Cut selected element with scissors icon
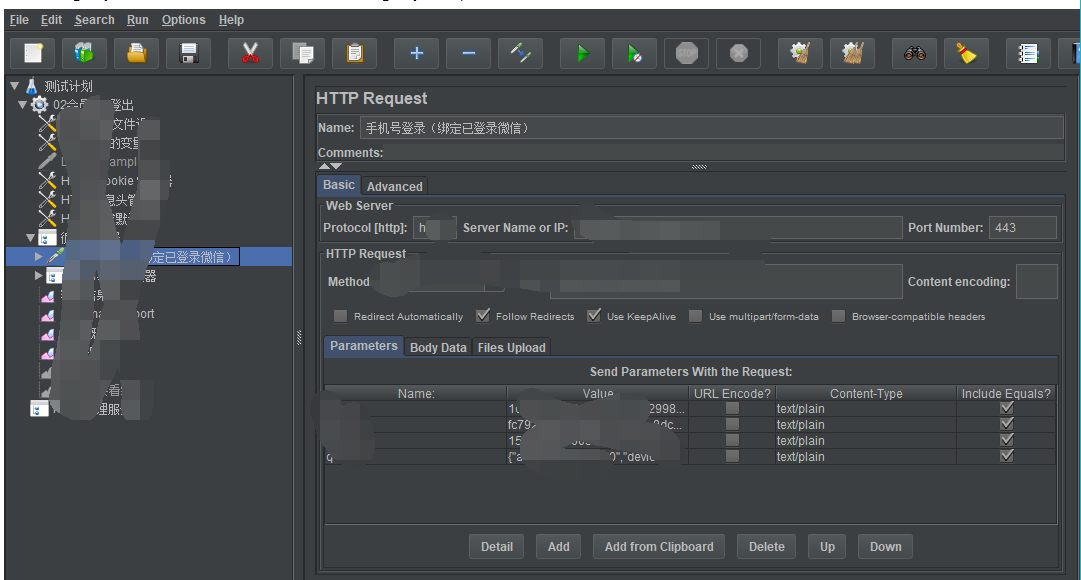Image resolution: width=1081 pixels, height=580 pixels. (x=250, y=53)
